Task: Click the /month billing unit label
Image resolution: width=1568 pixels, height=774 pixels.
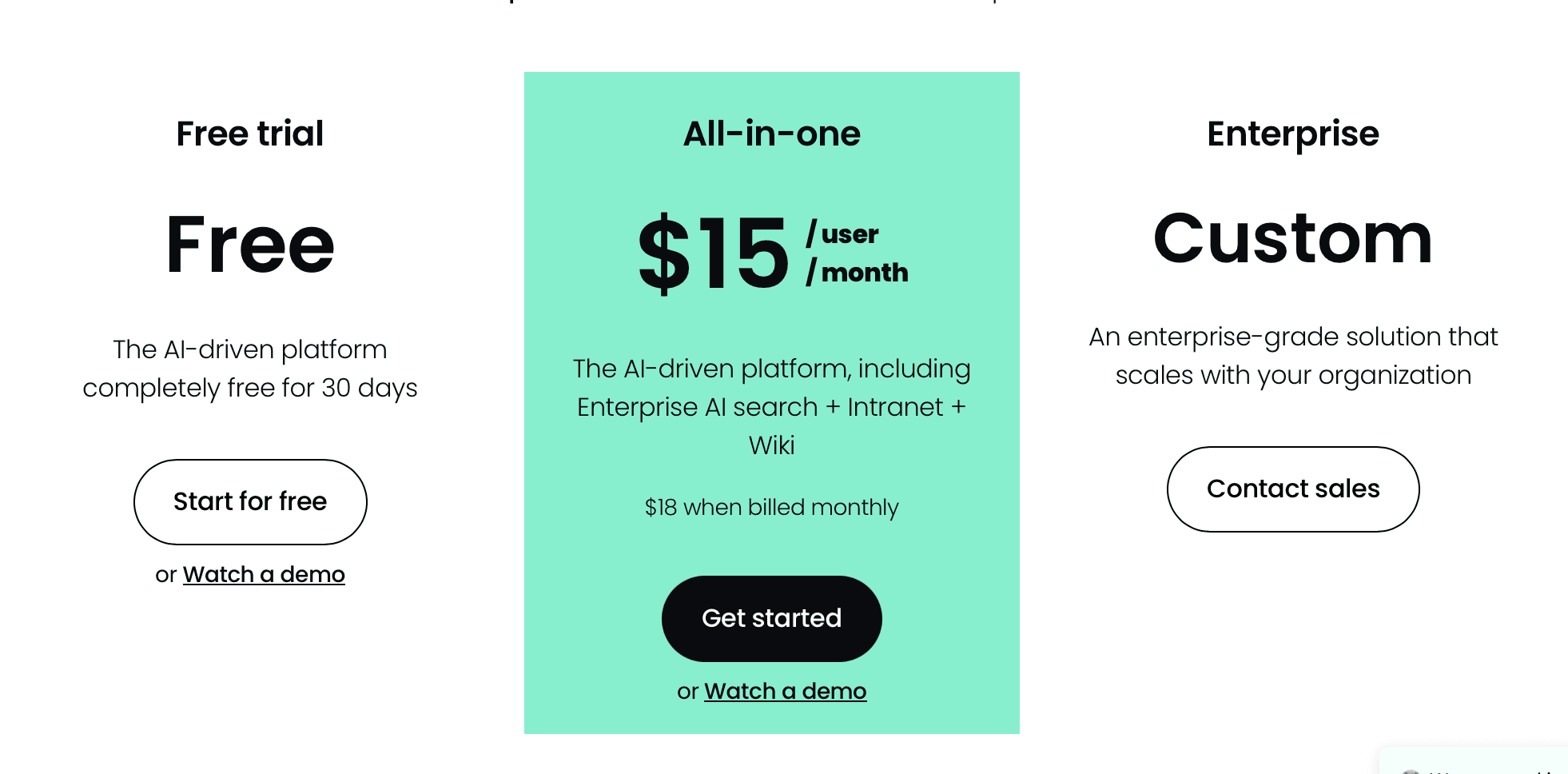Action: click(x=858, y=273)
